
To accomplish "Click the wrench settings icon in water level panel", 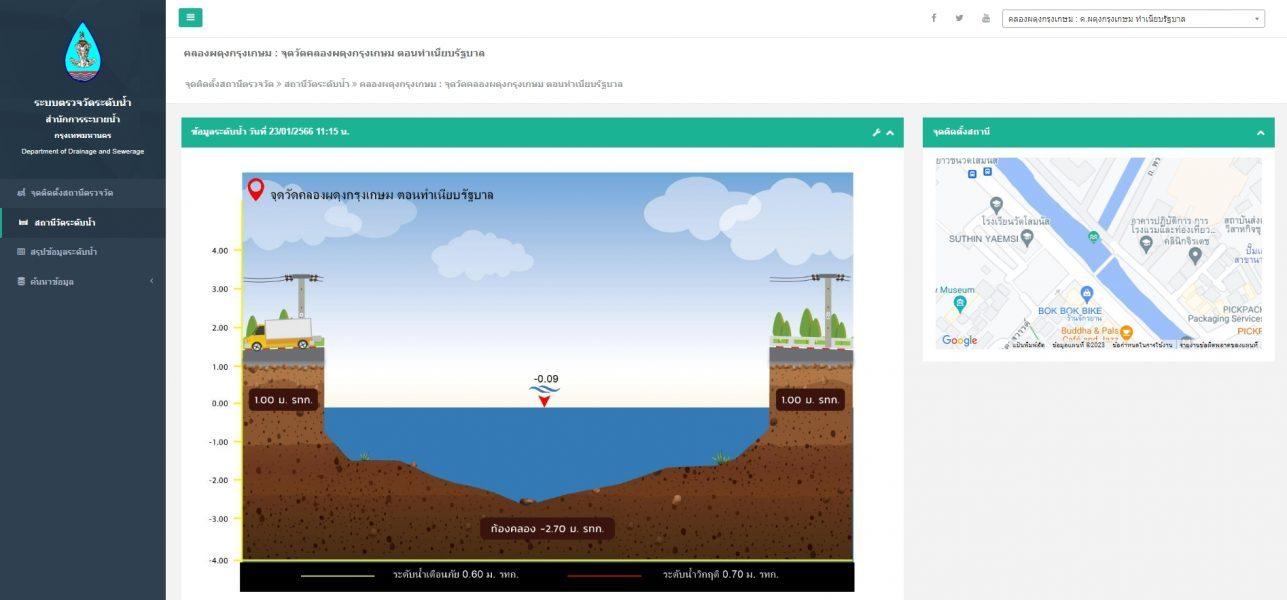I will tap(876, 132).
